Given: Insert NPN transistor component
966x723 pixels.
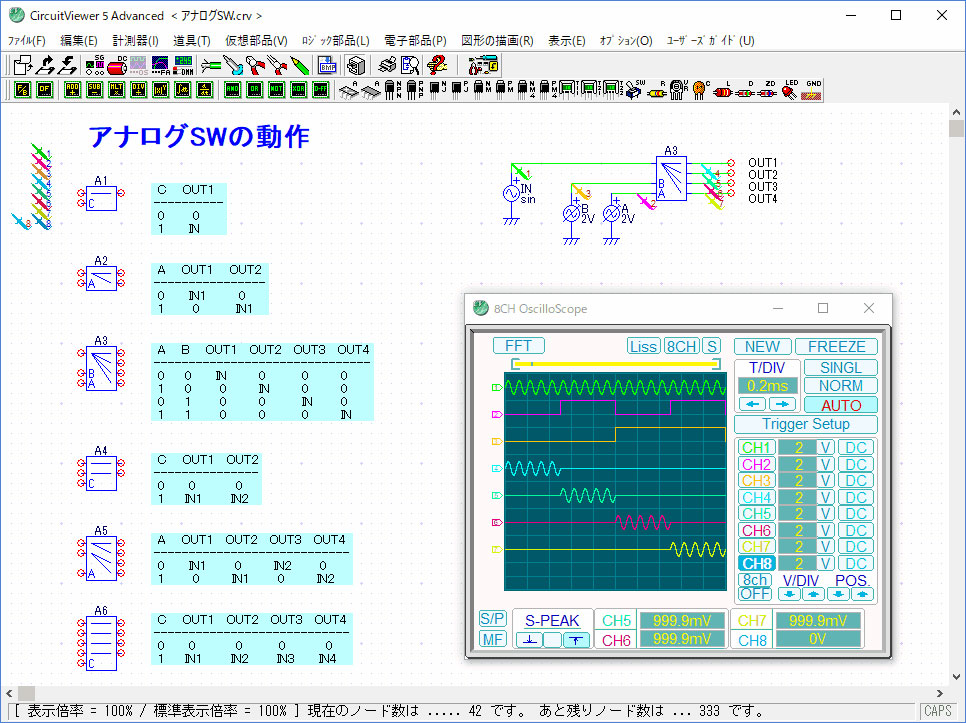Looking at the screenshot, I should pyautogui.click(x=392, y=90).
